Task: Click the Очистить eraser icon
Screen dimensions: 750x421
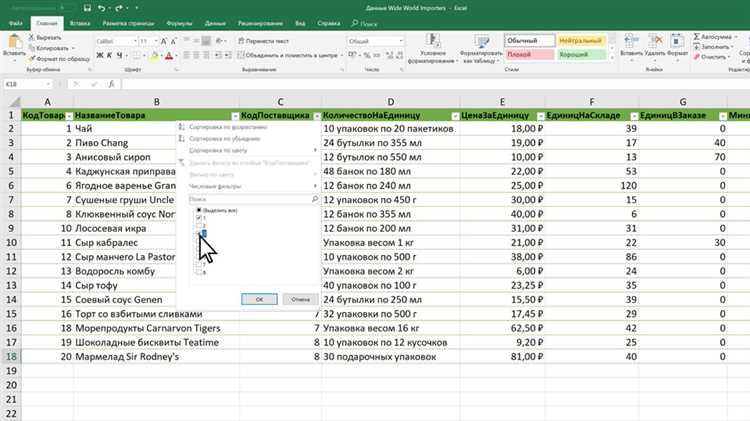Action: click(697, 57)
